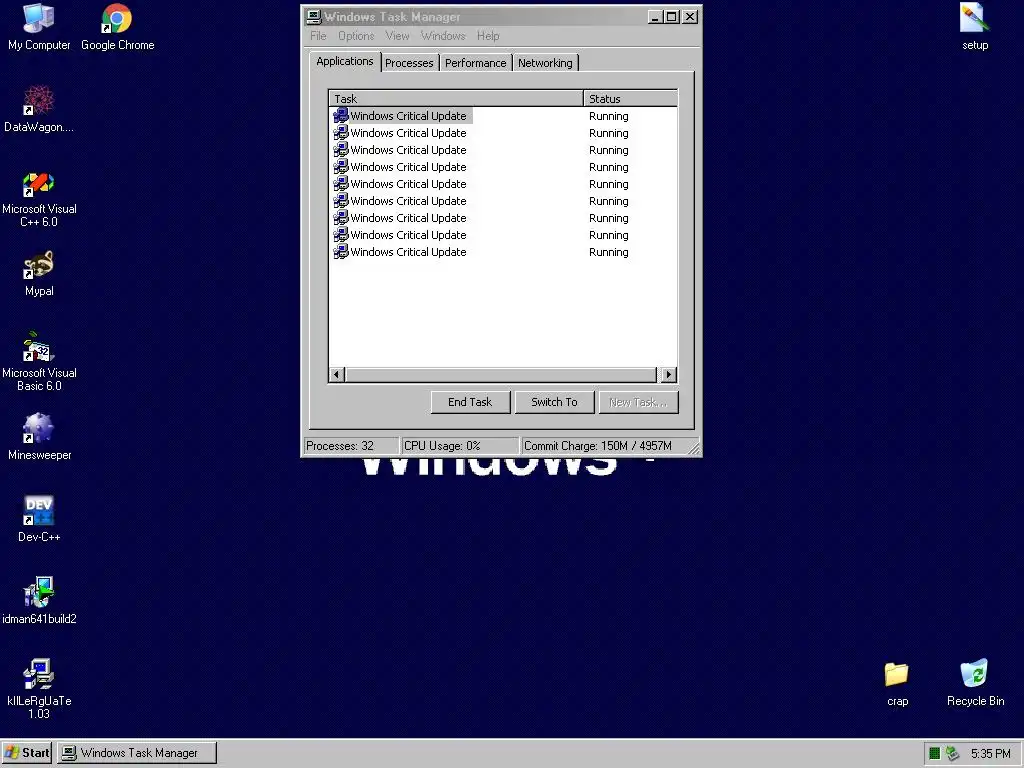Open the View menu
This screenshot has height=768, width=1024.
click(x=397, y=36)
